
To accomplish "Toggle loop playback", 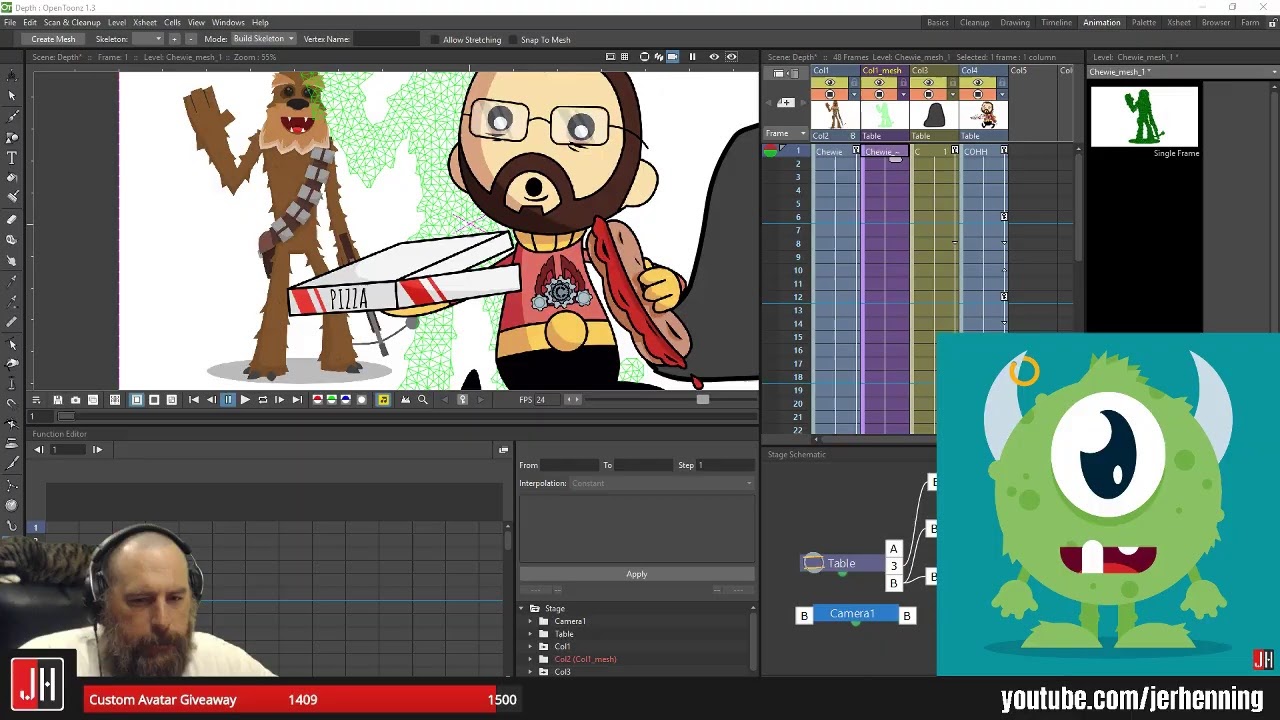I will (262, 400).
